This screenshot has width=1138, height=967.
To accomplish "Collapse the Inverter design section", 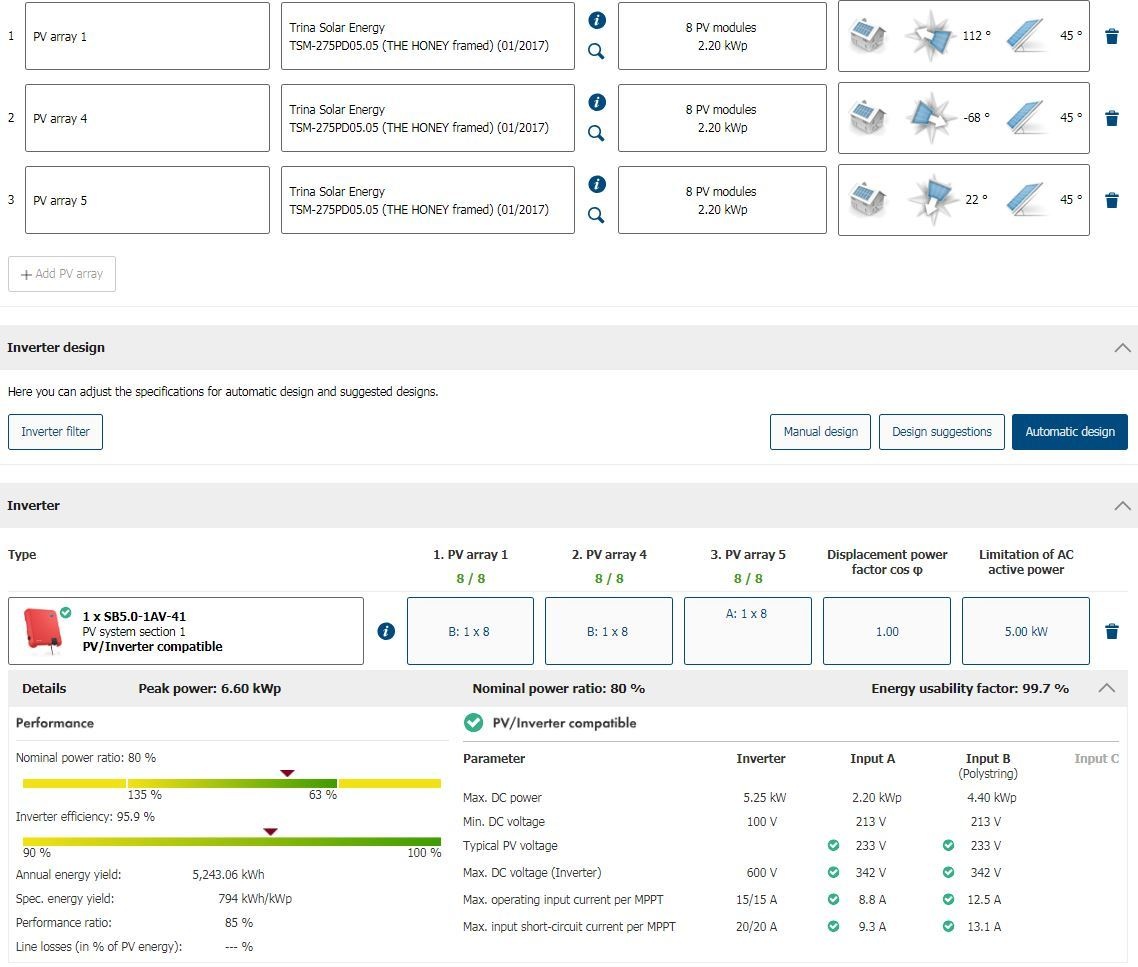I will coord(1122,348).
